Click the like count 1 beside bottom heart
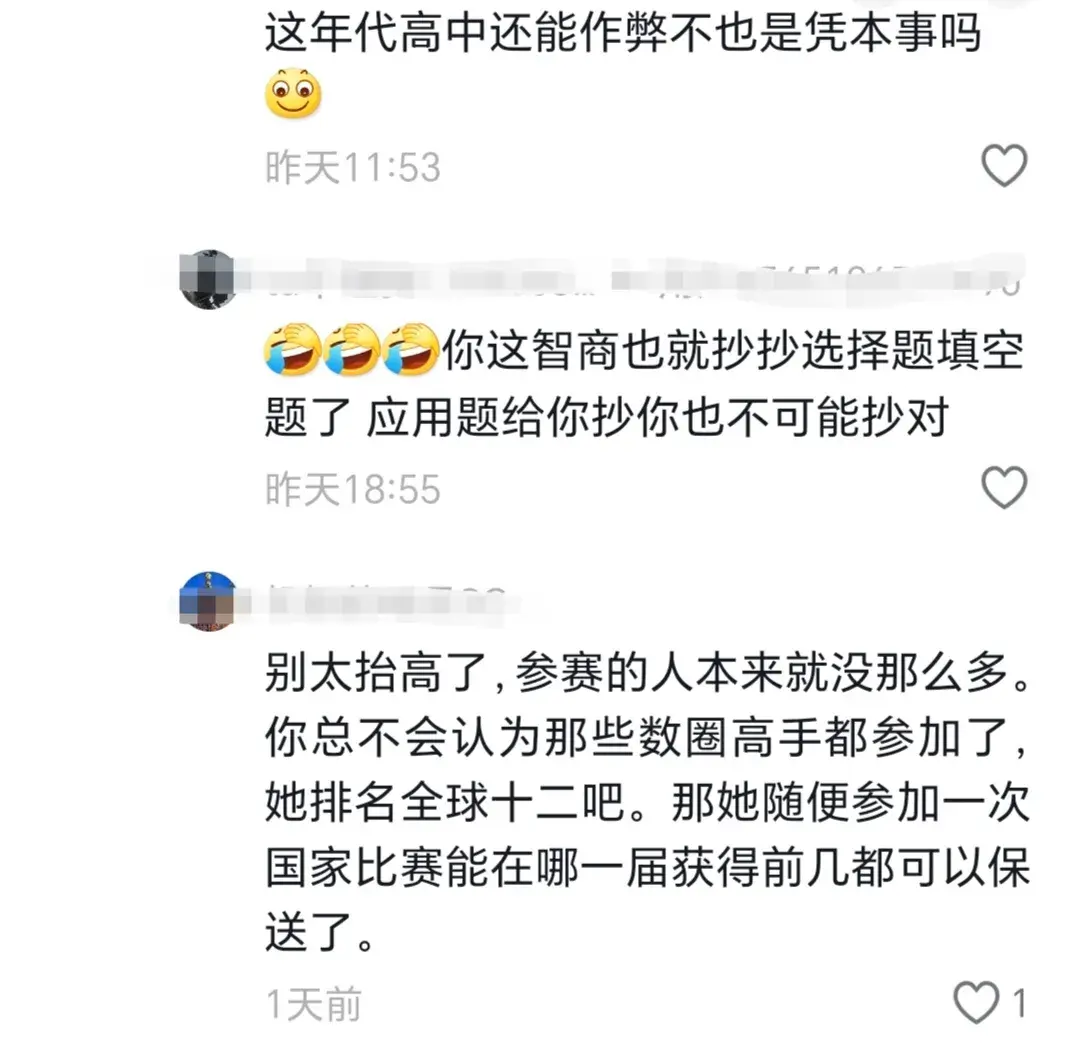The height and width of the screenshot is (1043, 1079). (1020, 1003)
